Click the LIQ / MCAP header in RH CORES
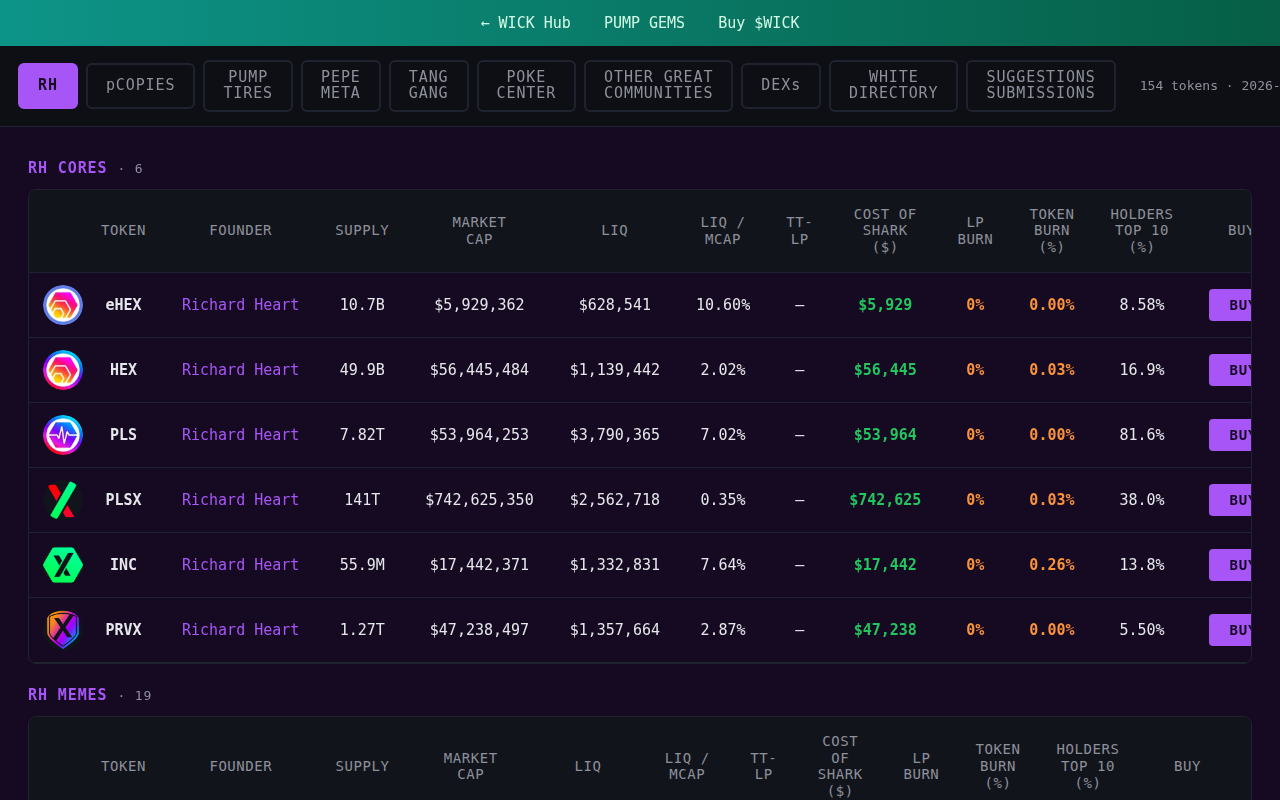The image size is (1280, 800). point(723,231)
